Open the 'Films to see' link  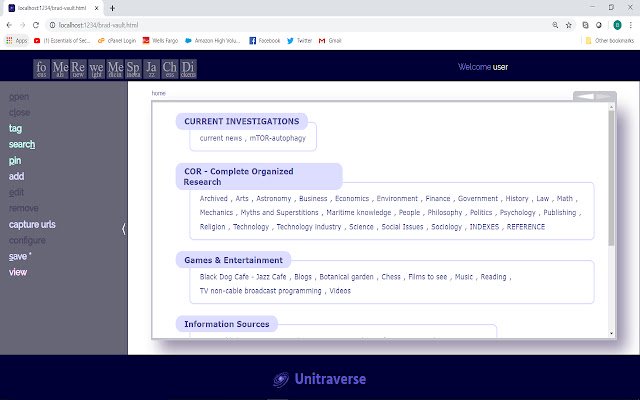(427, 277)
